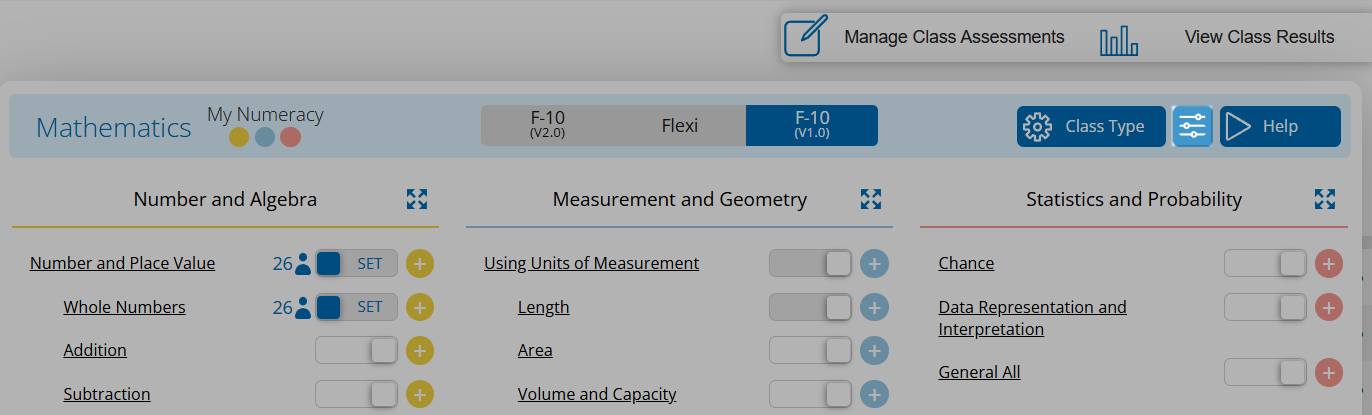Click the Manage Class Assessments pencil icon
Viewport: 1372px width, 415px height.
coord(805,36)
